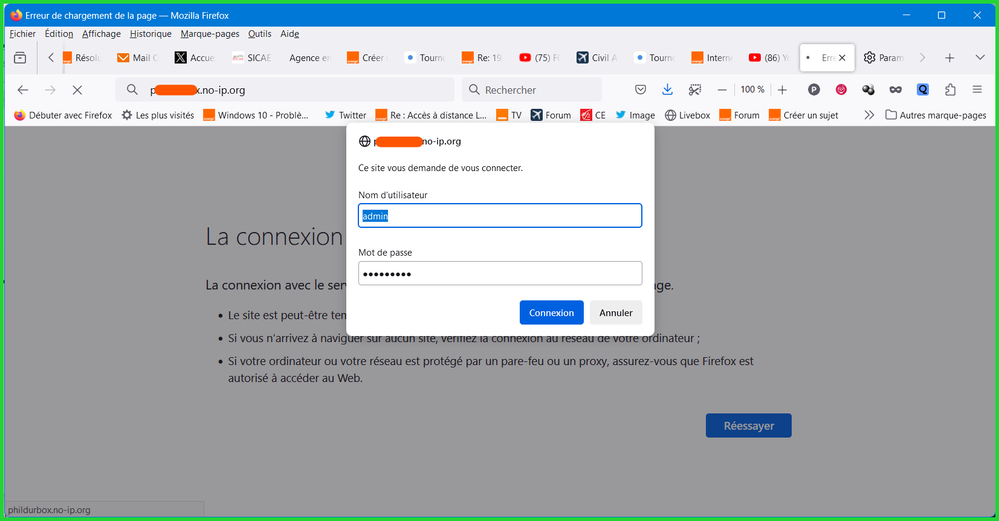Image resolution: width=999 pixels, height=521 pixels.
Task: Open the Autres marque-pages folder
Action: pos(935,115)
